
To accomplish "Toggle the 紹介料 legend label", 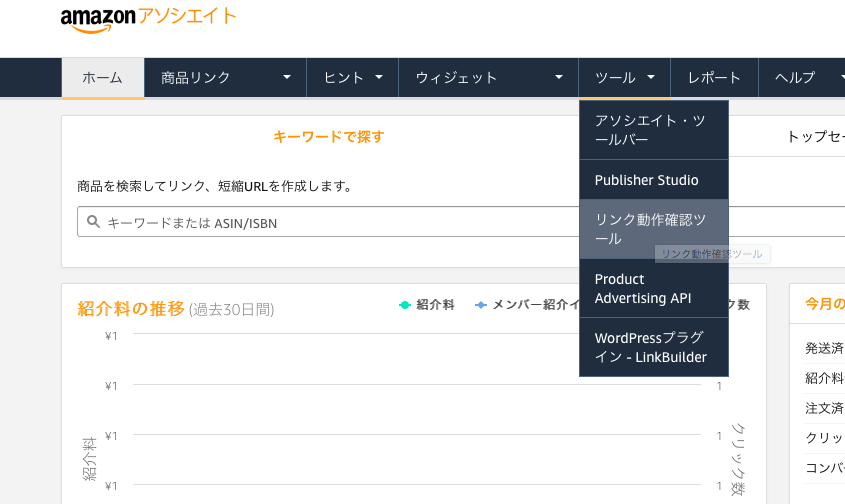I will [x=435, y=305].
